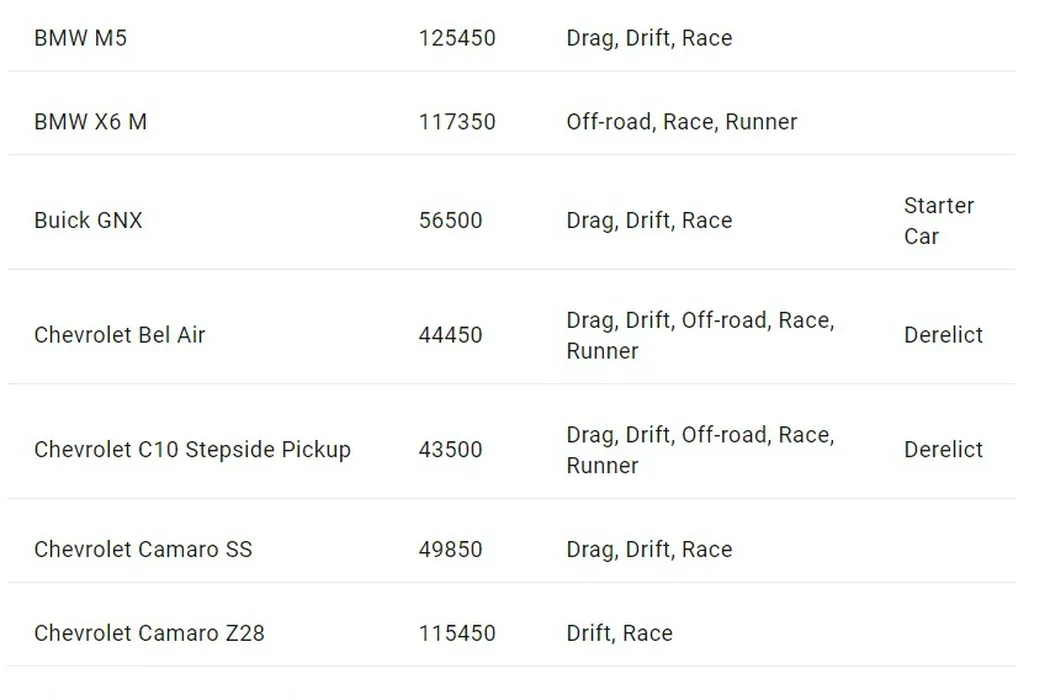This screenshot has width=1050, height=700.
Task: Click the 56500 price cell
Action: [x=450, y=220]
